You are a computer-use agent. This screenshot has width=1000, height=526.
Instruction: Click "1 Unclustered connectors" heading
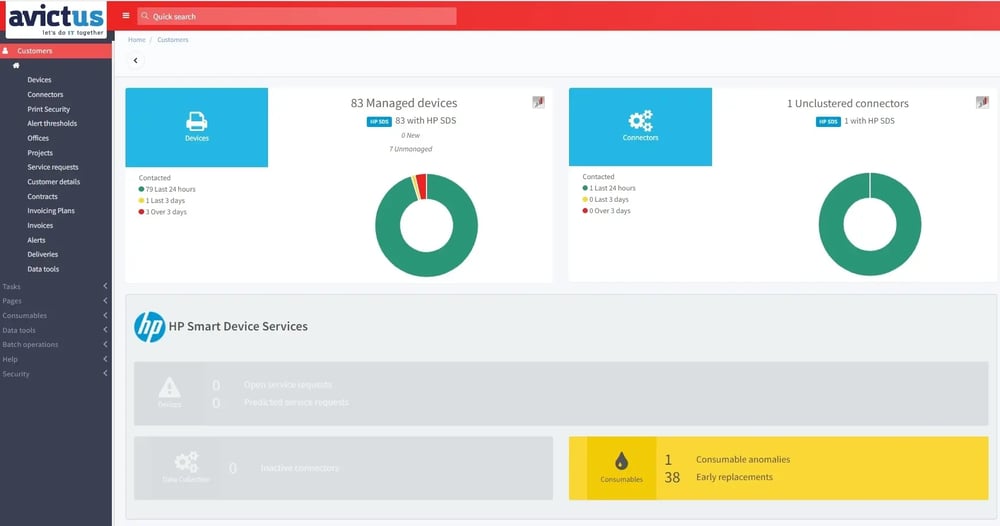point(848,103)
